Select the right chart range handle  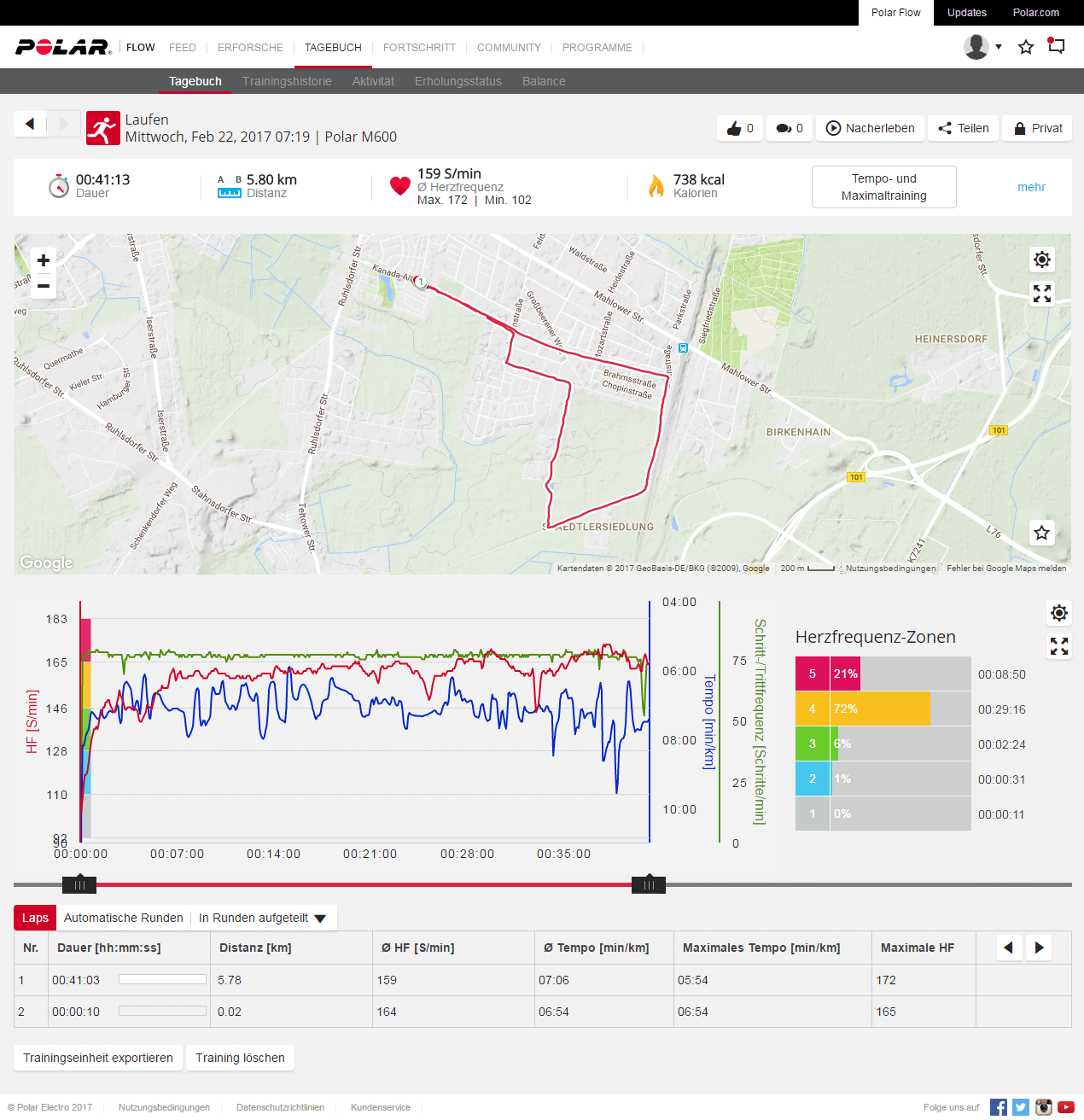[x=649, y=884]
